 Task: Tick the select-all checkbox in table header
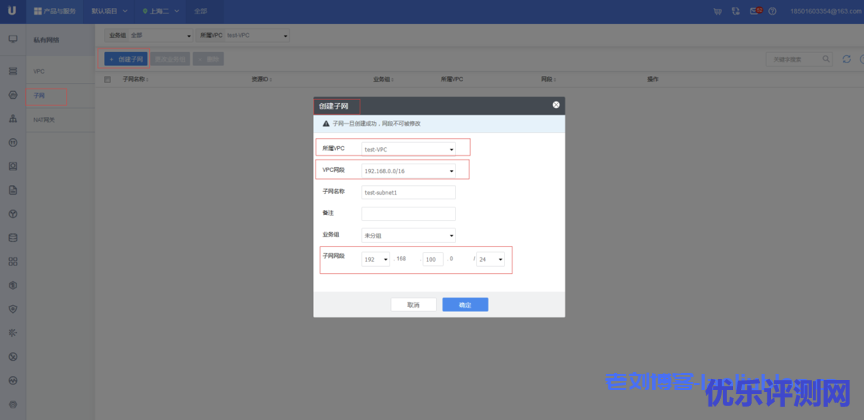click(x=107, y=79)
